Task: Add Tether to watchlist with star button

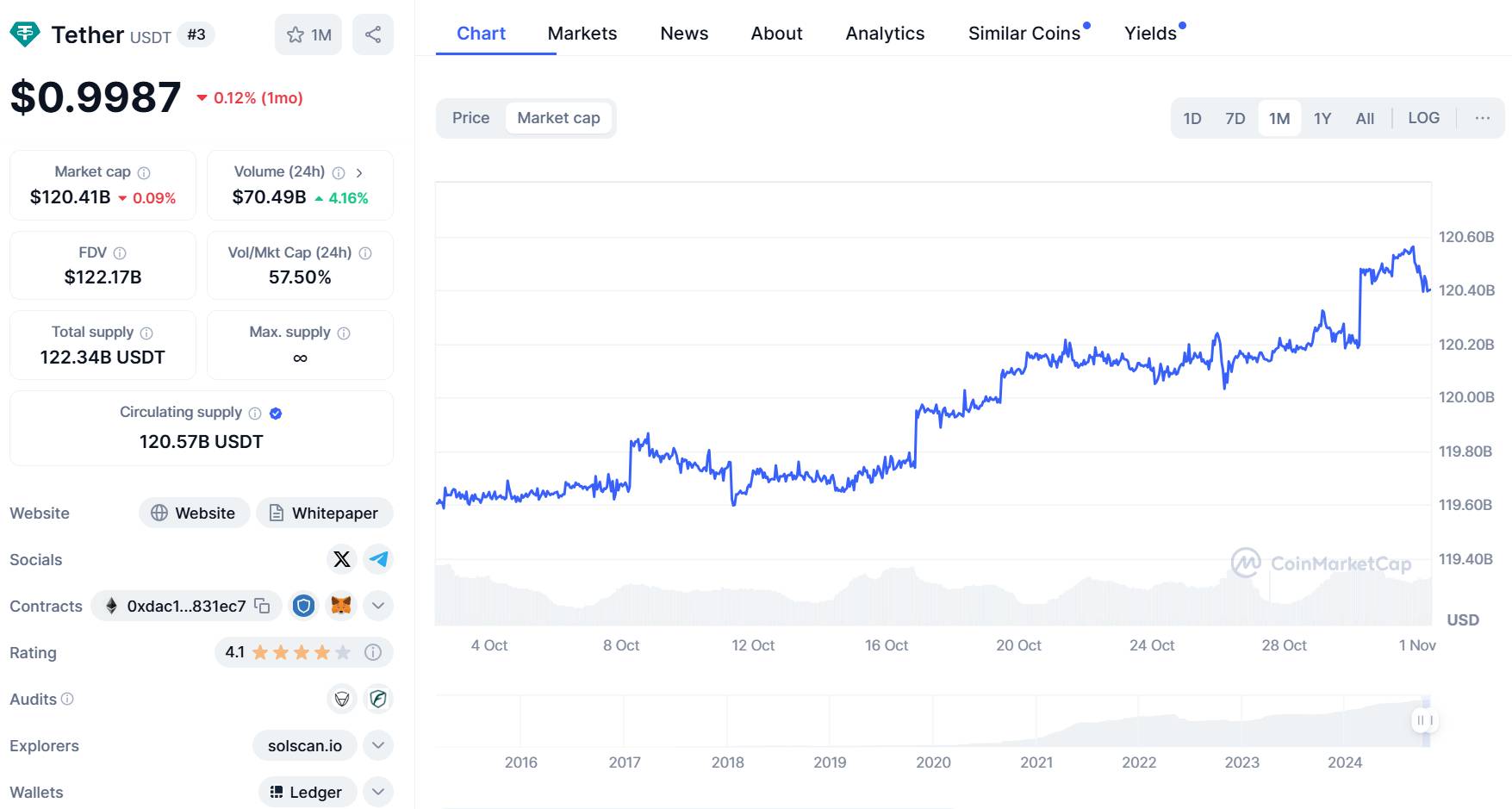Action: coord(308,34)
